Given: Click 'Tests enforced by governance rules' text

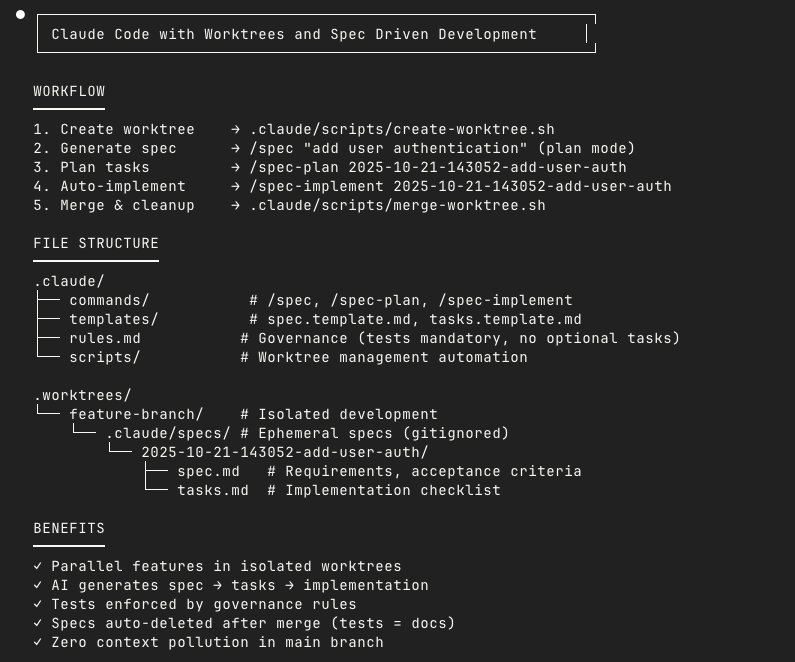Looking at the screenshot, I should [x=204, y=605].
